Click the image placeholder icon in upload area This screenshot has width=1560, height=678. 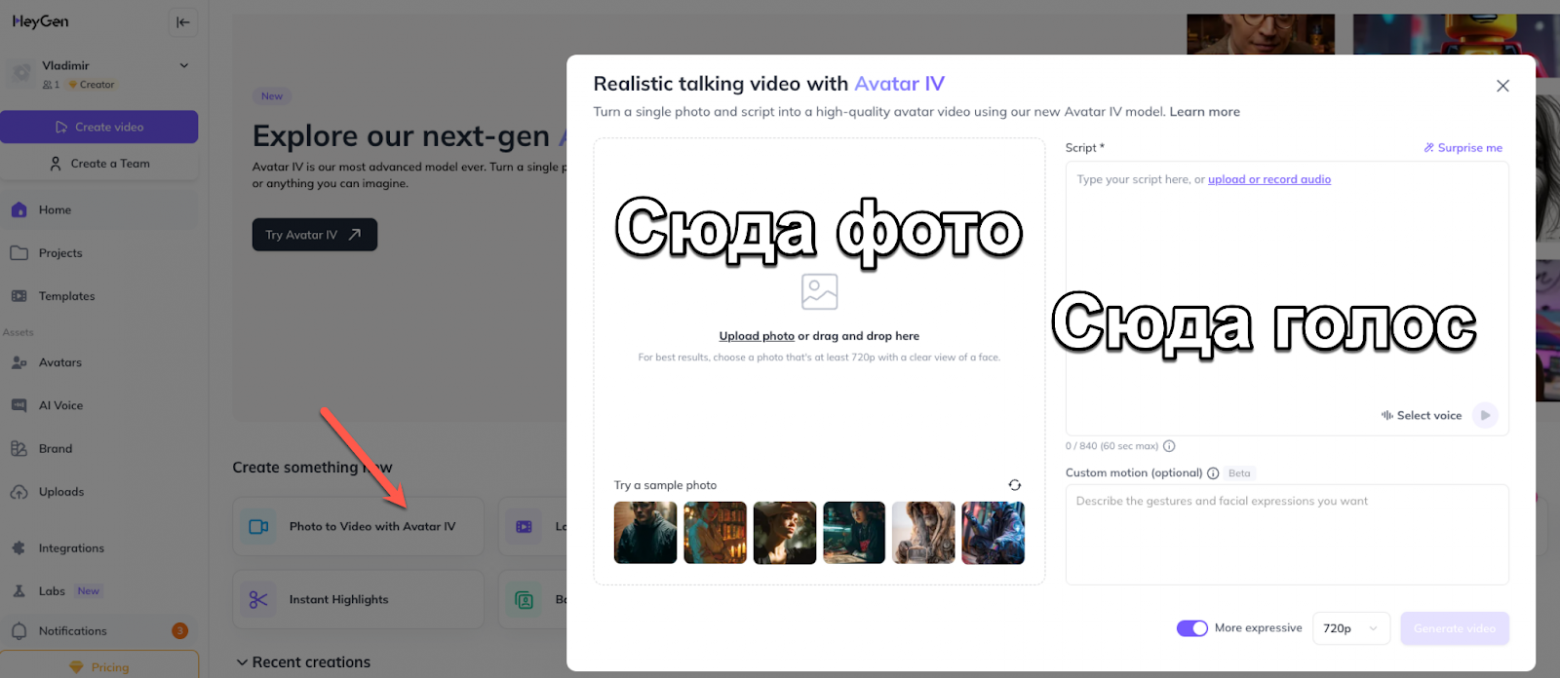819,292
